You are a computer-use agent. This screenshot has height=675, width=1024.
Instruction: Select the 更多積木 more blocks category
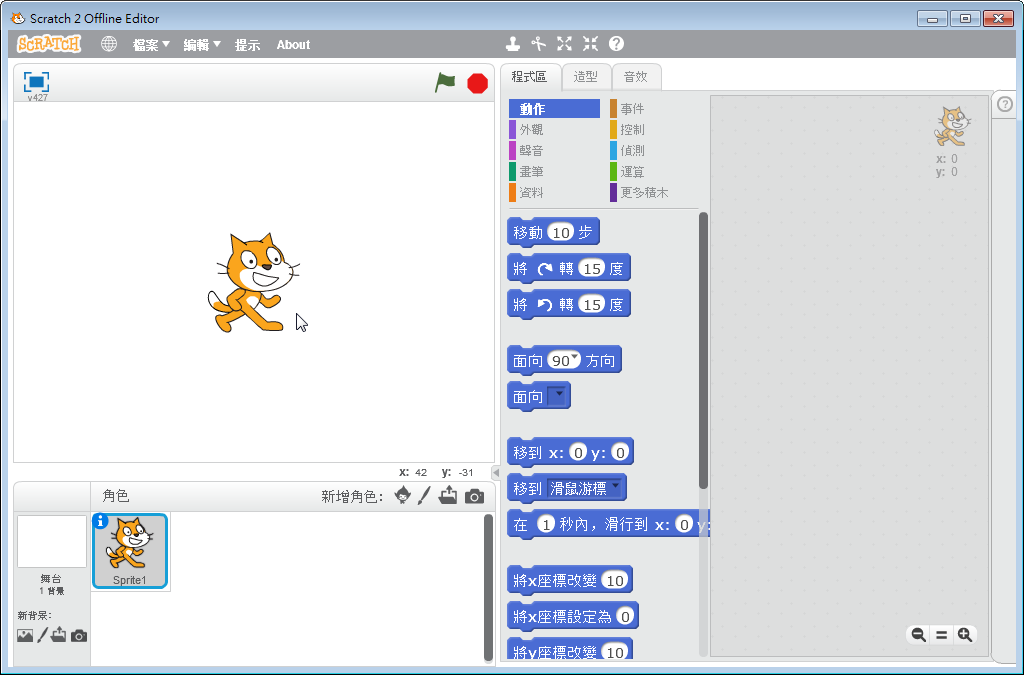[x=654, y=192]
